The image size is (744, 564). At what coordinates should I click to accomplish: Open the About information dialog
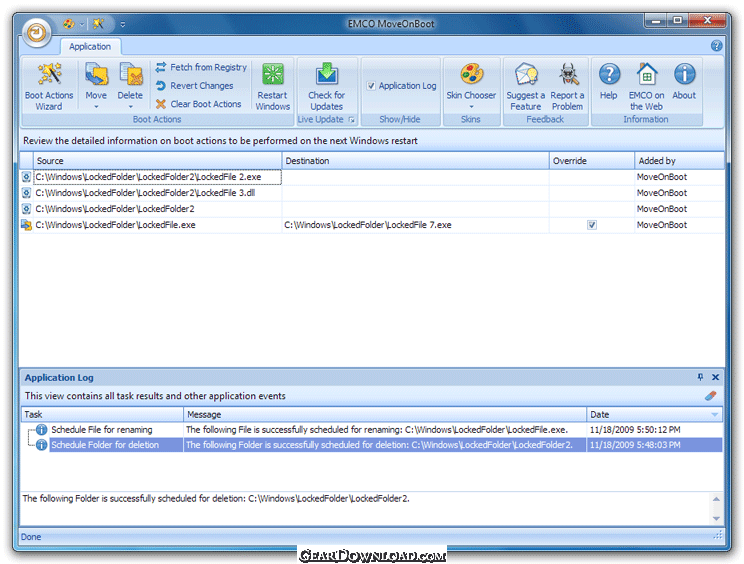(x=684, y=82)
